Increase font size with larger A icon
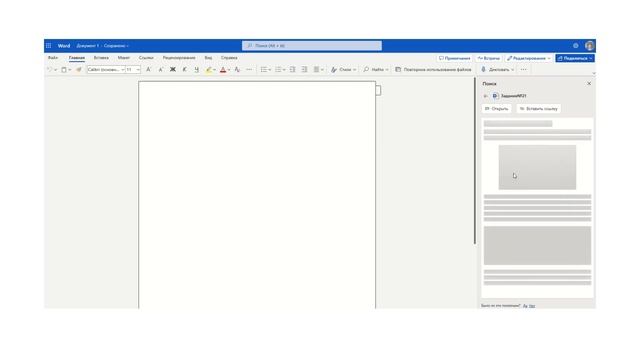The width and height of the screenshot is (640, 360). point(149,70)
